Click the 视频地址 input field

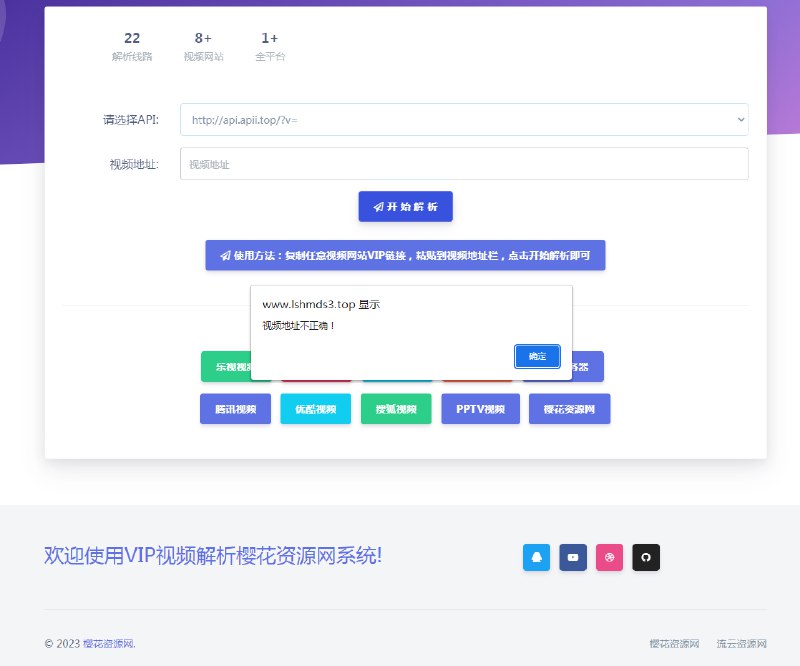463,163
